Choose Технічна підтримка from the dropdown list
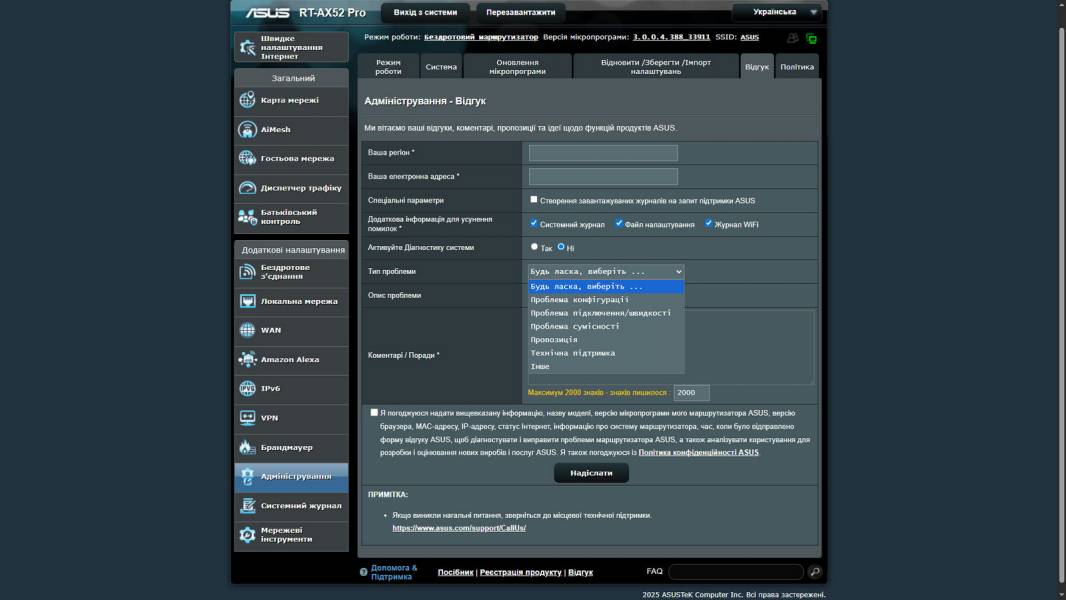 (573, 353)
